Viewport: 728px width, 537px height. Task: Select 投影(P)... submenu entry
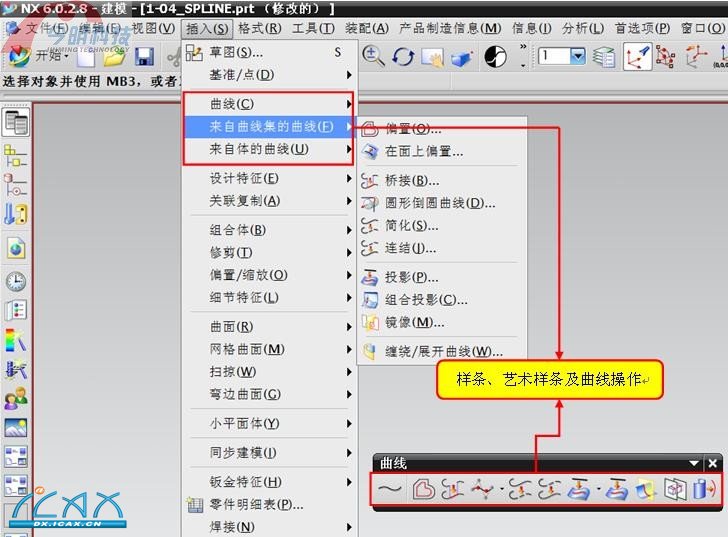[441, 277]
